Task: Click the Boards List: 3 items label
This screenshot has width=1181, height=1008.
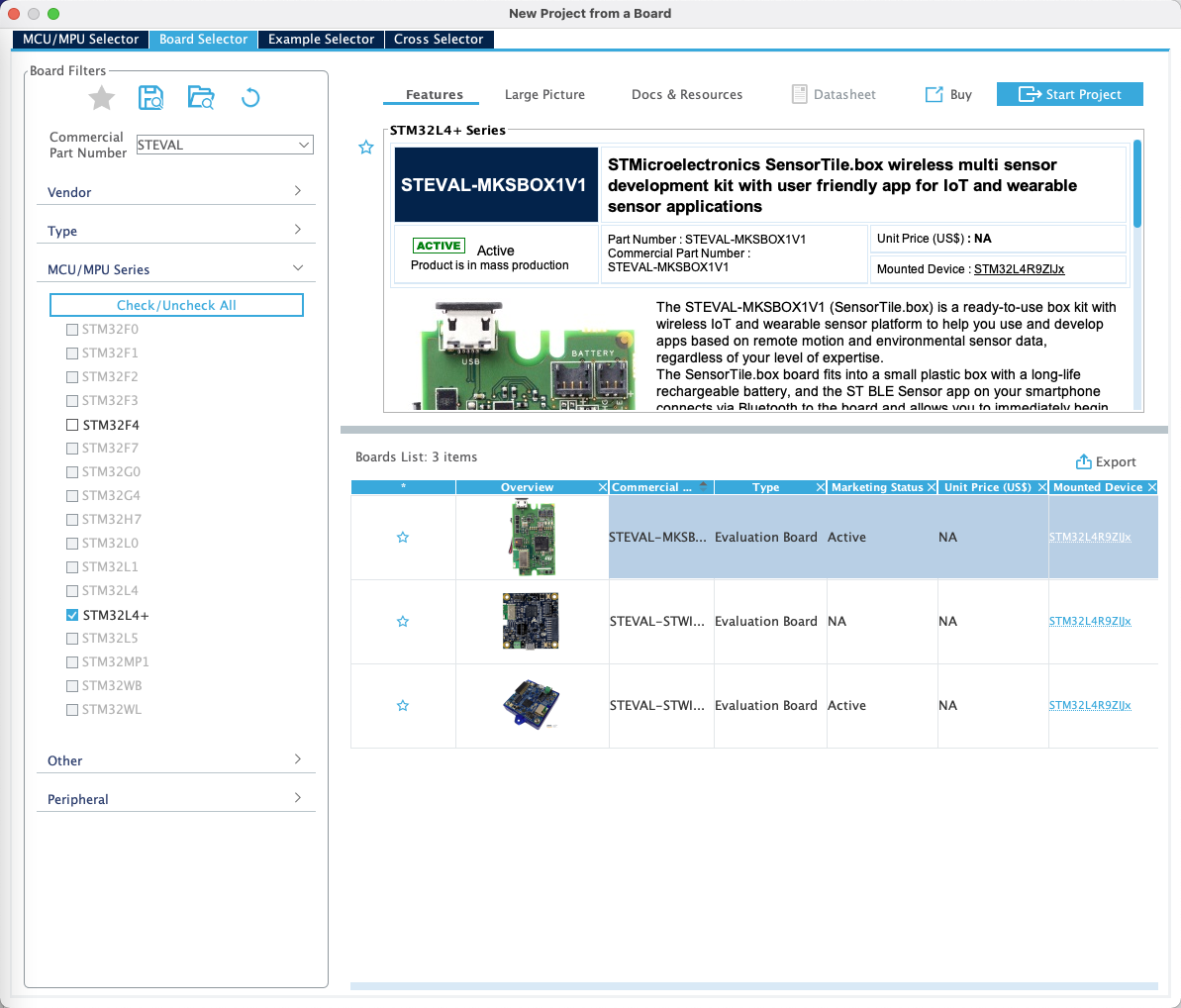Action: [416, 457]
